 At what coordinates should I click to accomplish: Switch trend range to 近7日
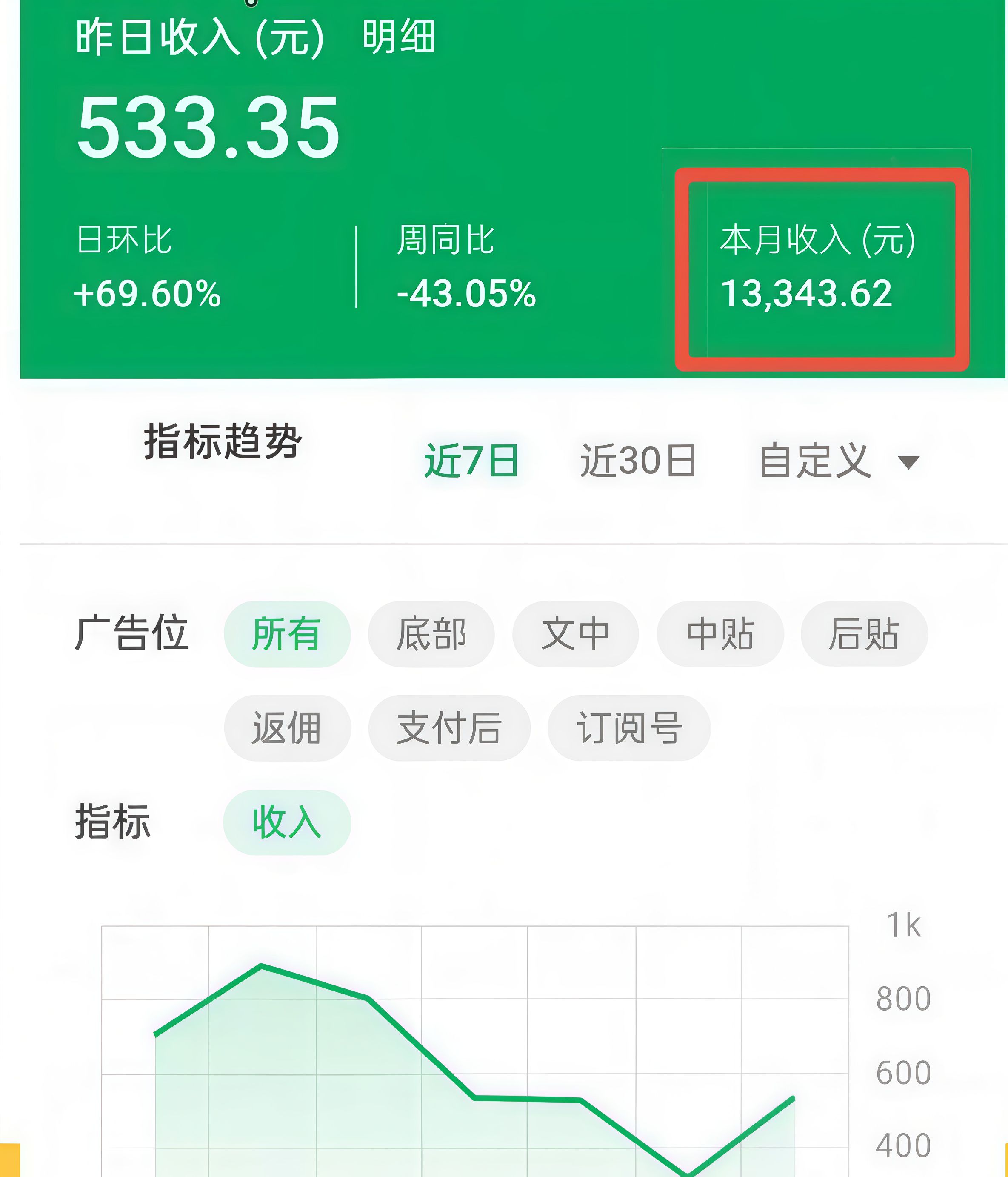pyautogui.click(x=471, y=460)
